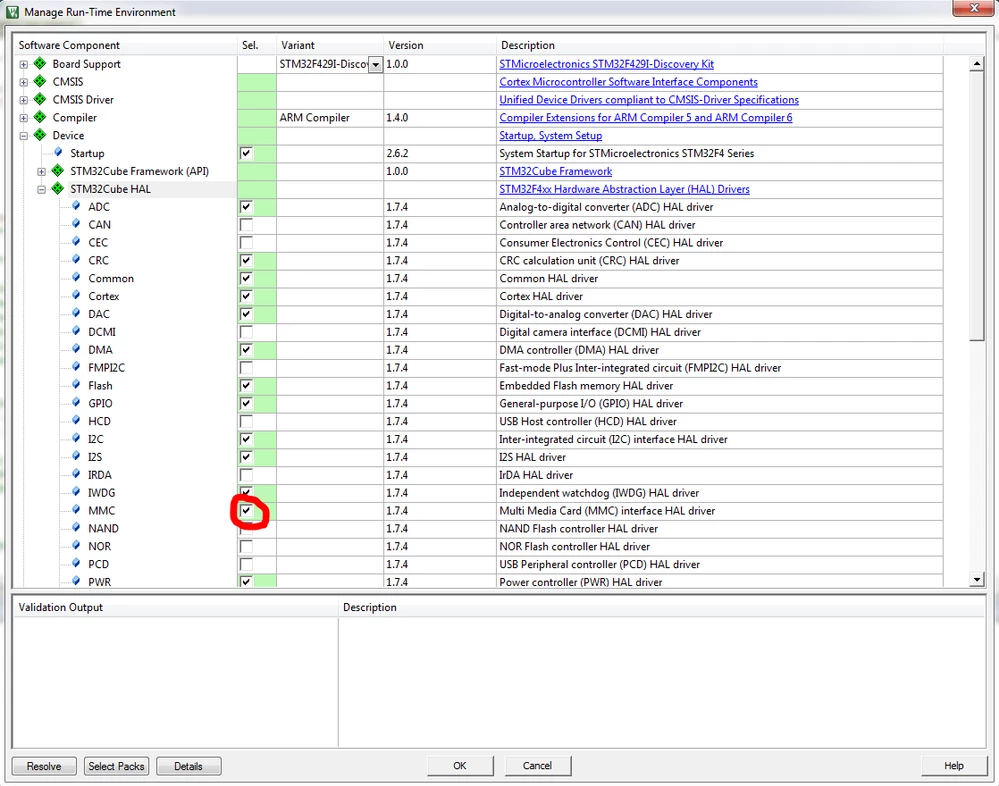Enable the CAN HAL driver checkbox

coord(246,224)
